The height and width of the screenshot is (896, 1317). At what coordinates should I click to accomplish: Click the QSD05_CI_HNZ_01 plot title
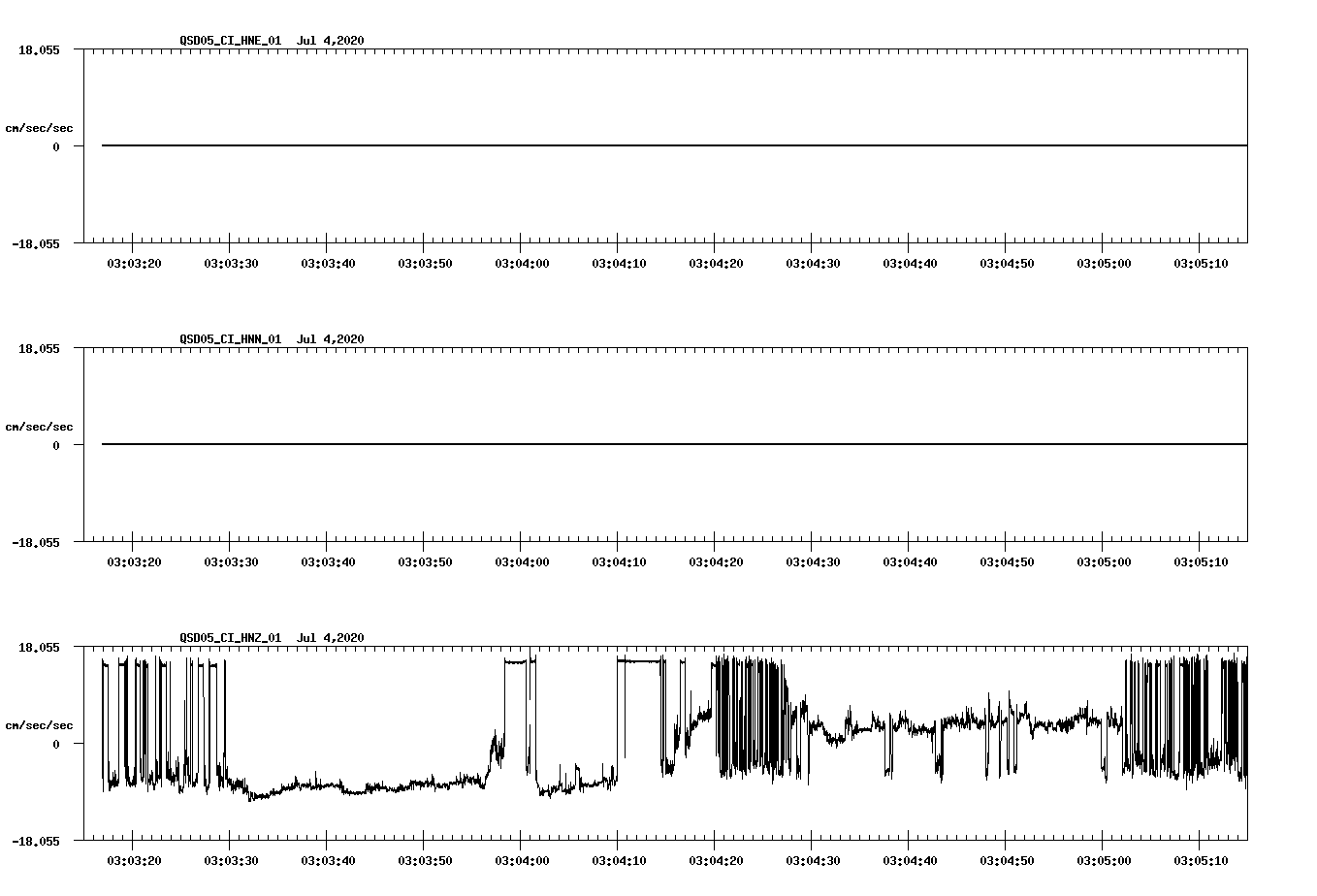point(272,638)
